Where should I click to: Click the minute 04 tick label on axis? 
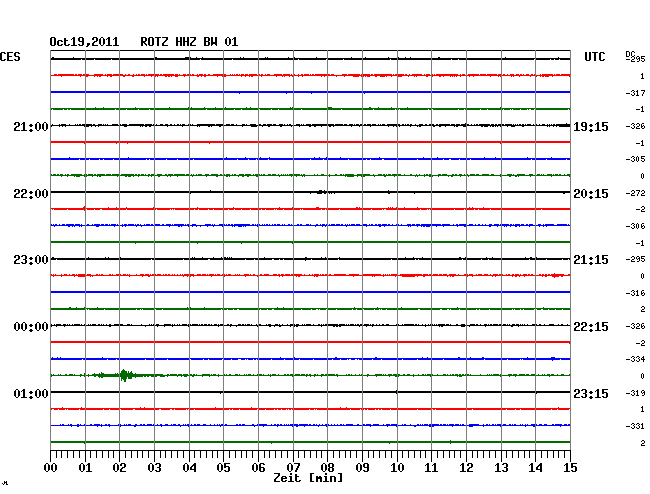pos(189,468)
